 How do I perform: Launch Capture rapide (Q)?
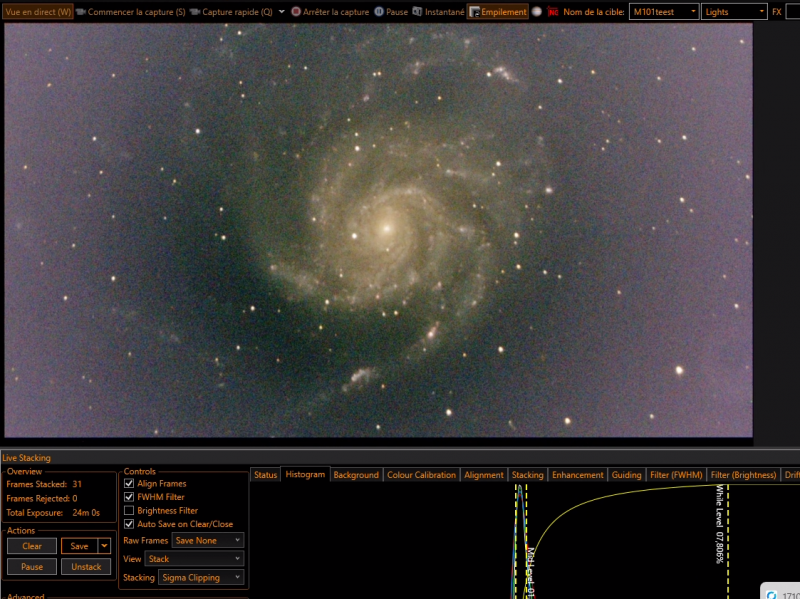(231, 12)
